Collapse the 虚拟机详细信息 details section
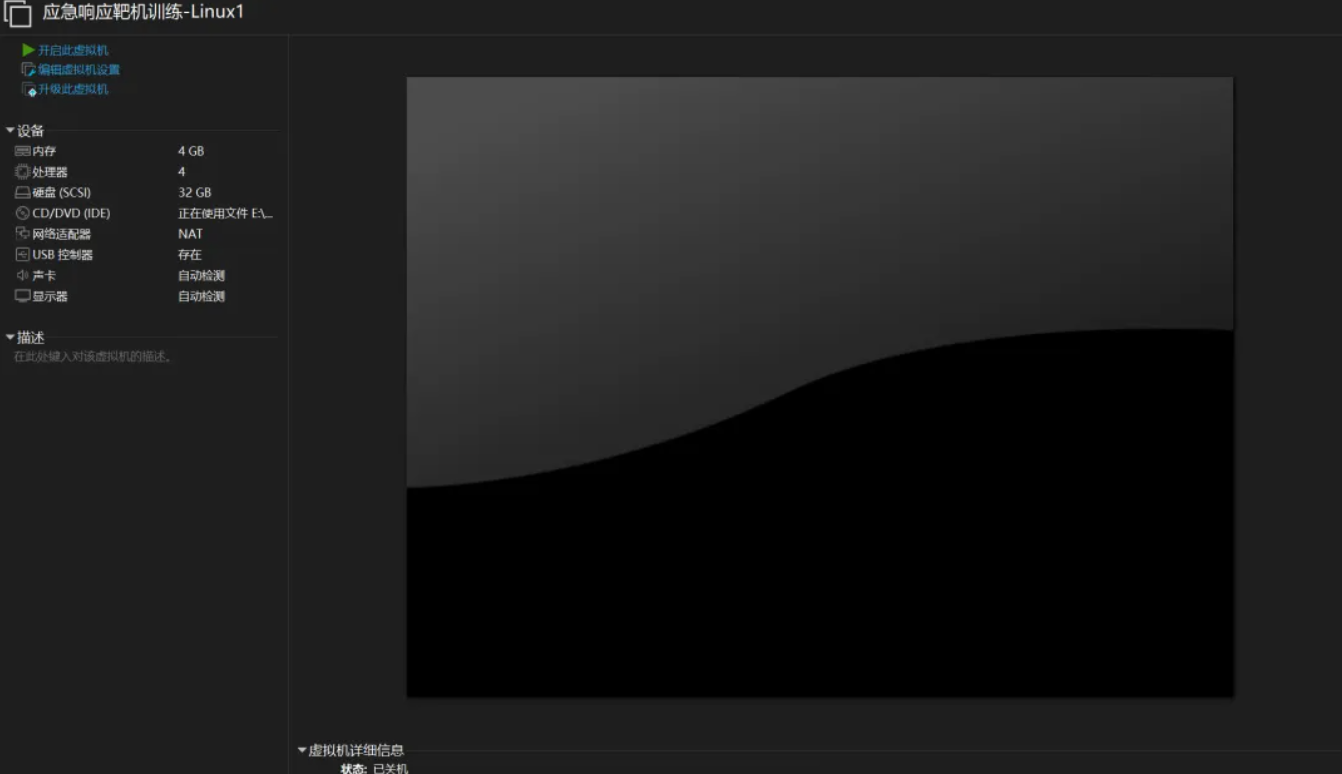This screenshot has width=1342, height=774. coord(302,750)
